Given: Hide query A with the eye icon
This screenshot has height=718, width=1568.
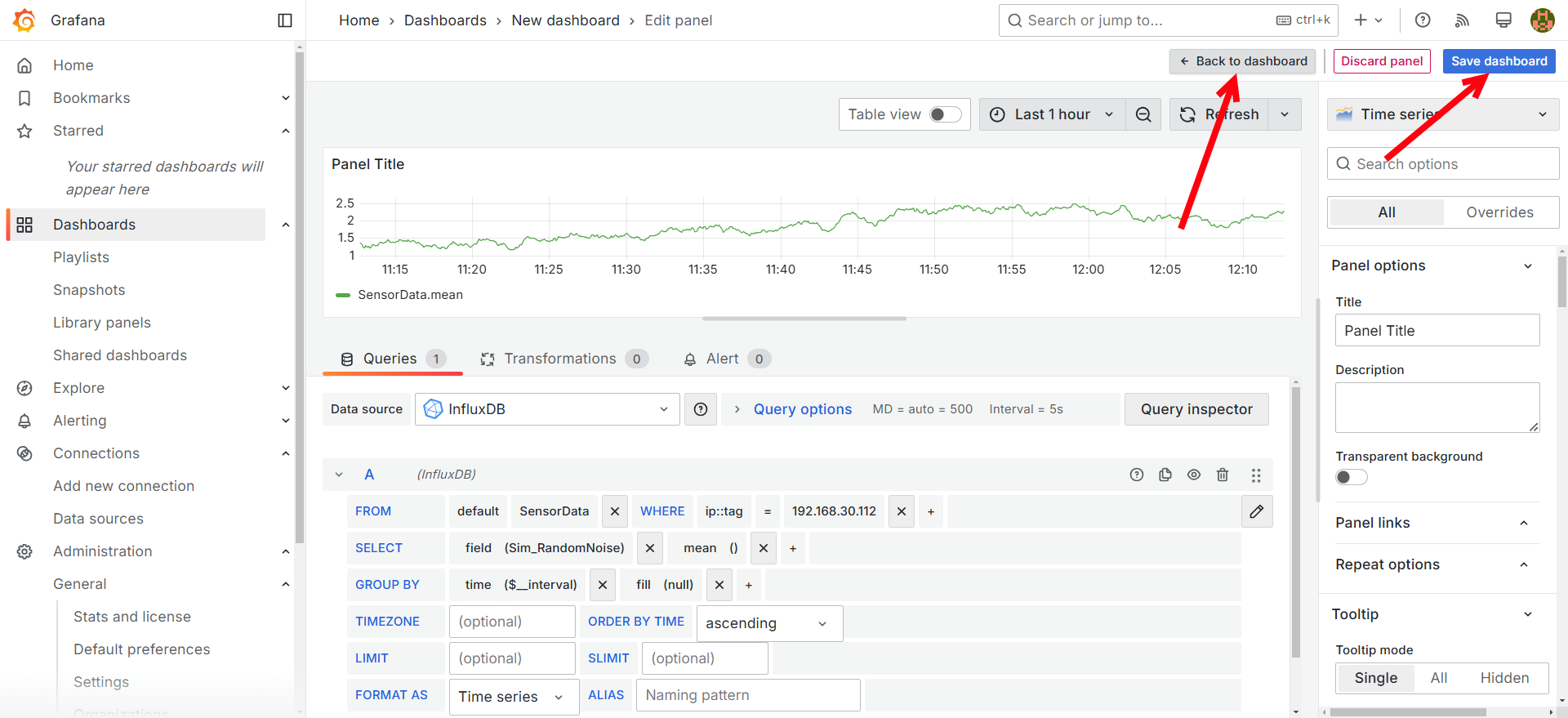Looking at the screenshot, I should (x=1194, y=475).
